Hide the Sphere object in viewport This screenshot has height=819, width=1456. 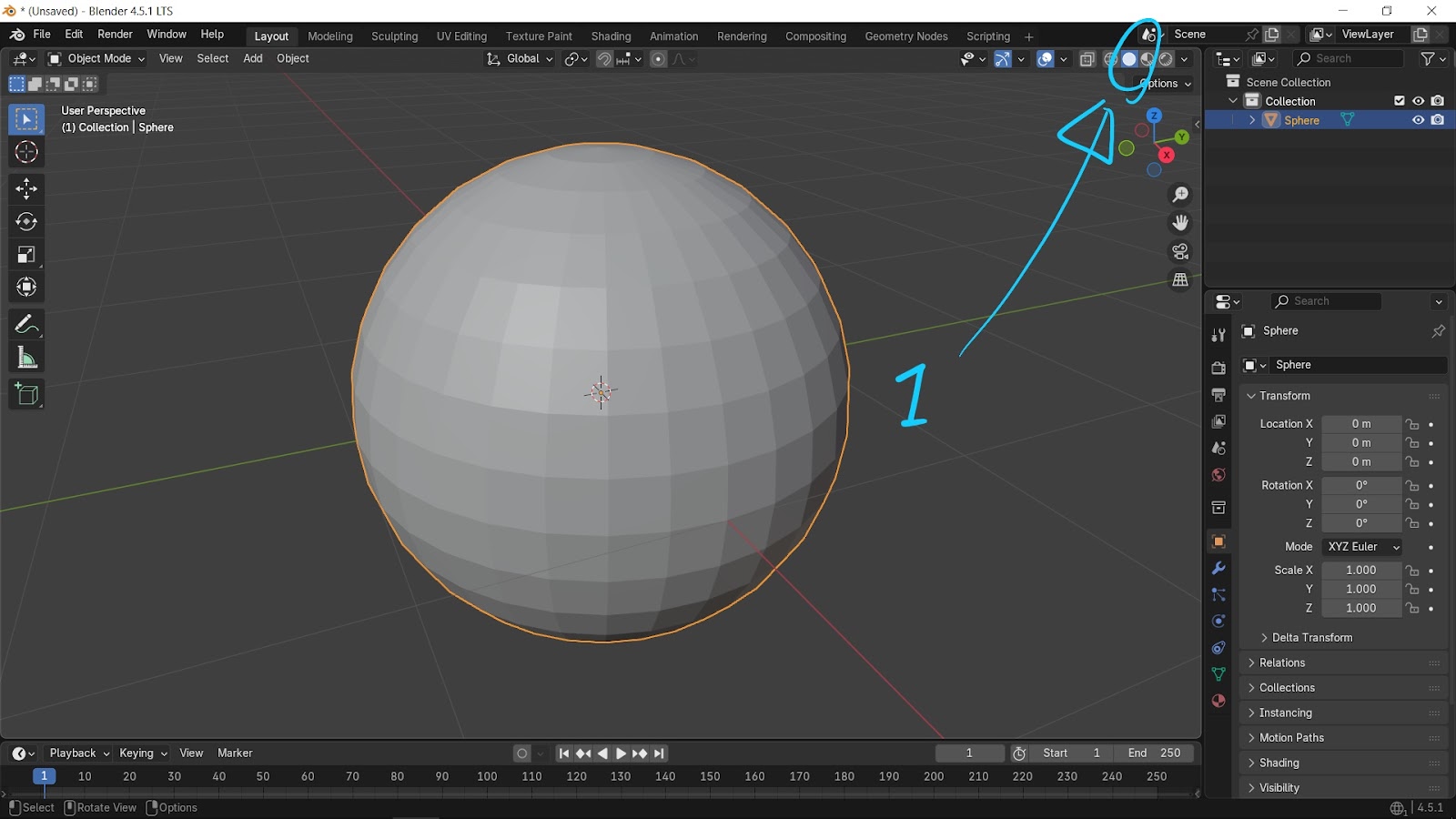click(x=1418, y=120)
